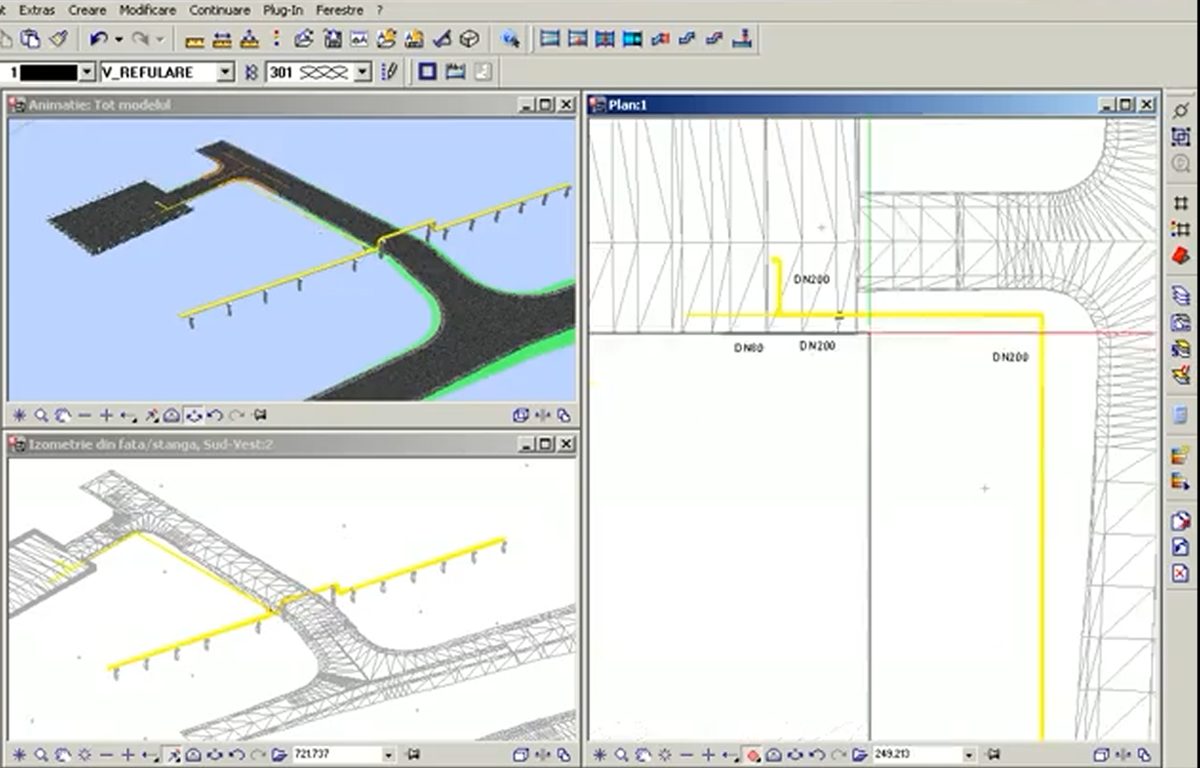The image size is (1200, 768).
Task: Click the plus zoom-in icon in Animatie window
Action: click(x=106, y=415)
